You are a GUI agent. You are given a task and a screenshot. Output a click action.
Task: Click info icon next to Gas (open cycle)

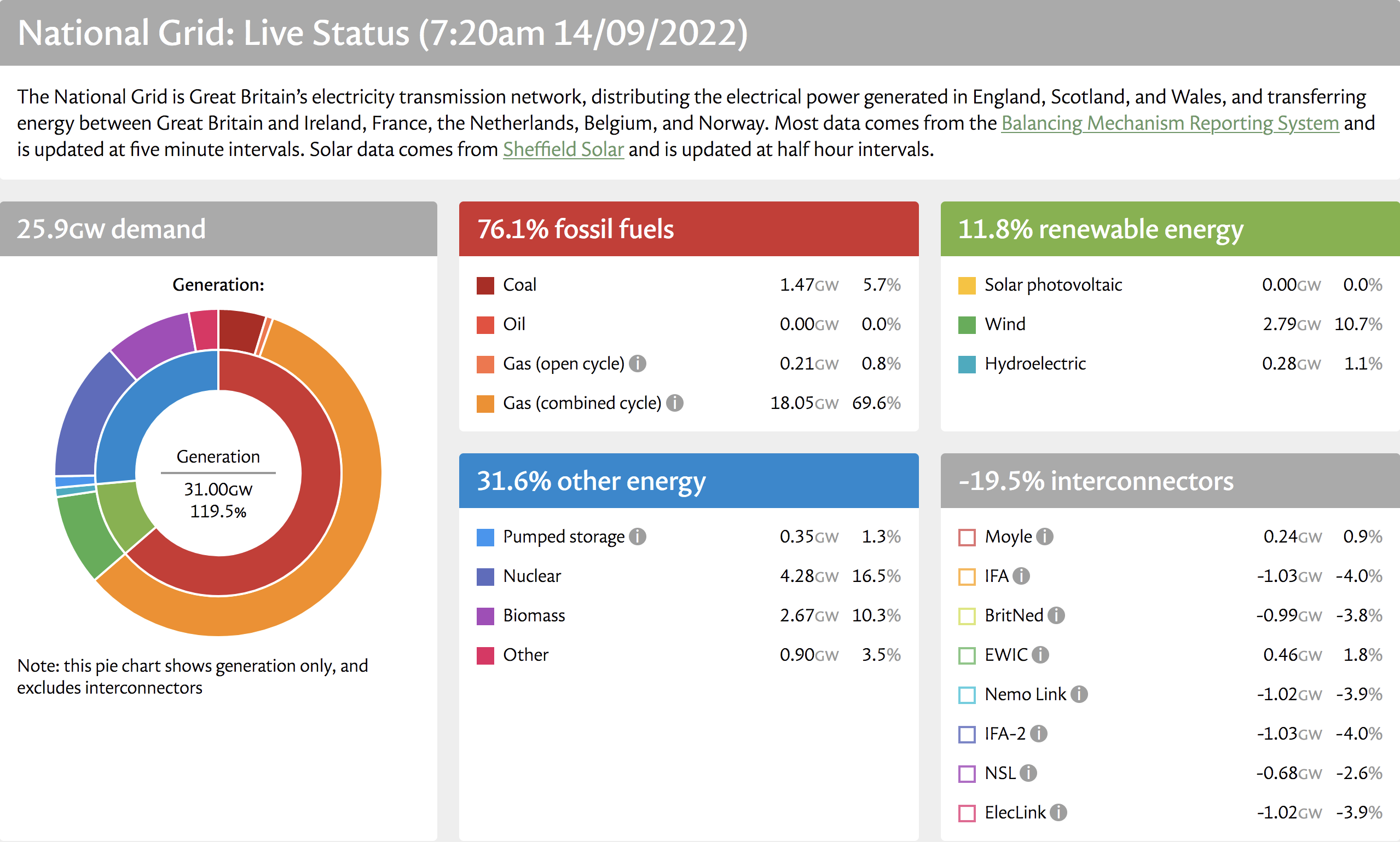(638, 363)
